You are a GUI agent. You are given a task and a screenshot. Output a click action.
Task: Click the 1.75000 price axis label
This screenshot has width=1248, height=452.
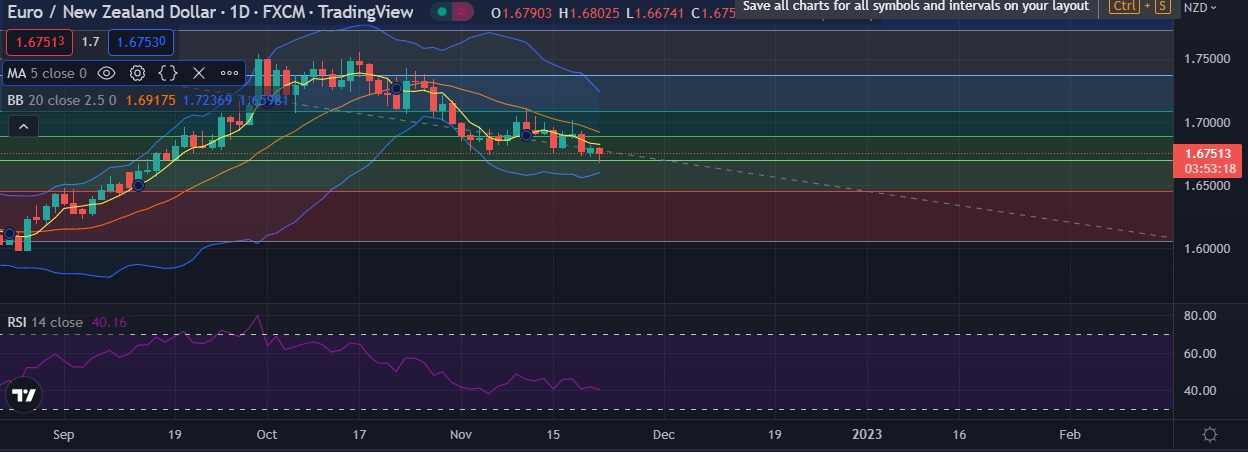coord(1206,59)
